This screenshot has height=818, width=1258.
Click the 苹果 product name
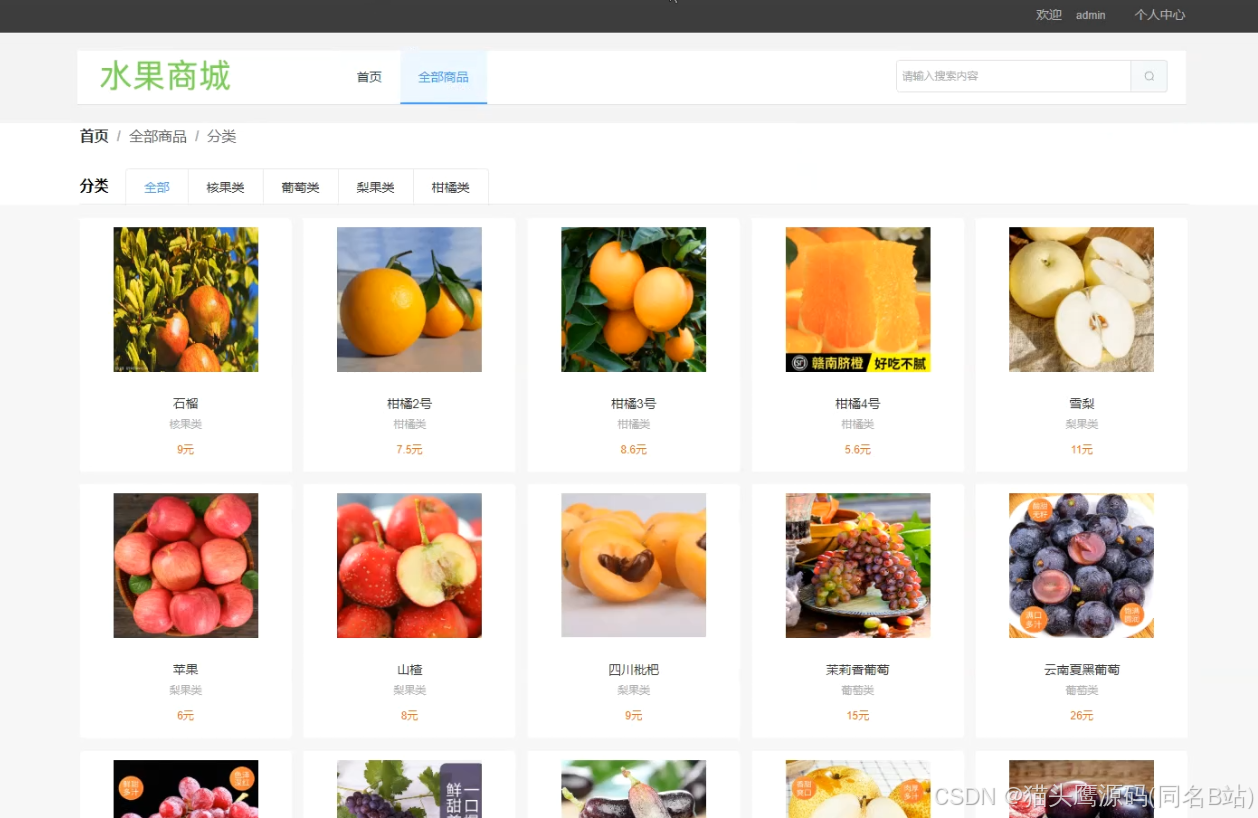pyautogui.click(x=186, y=670)
